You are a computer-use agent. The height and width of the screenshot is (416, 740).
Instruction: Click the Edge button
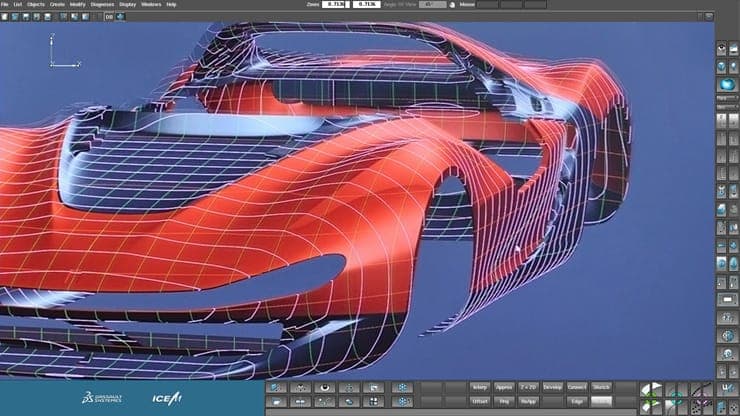(x=577, y=401)
